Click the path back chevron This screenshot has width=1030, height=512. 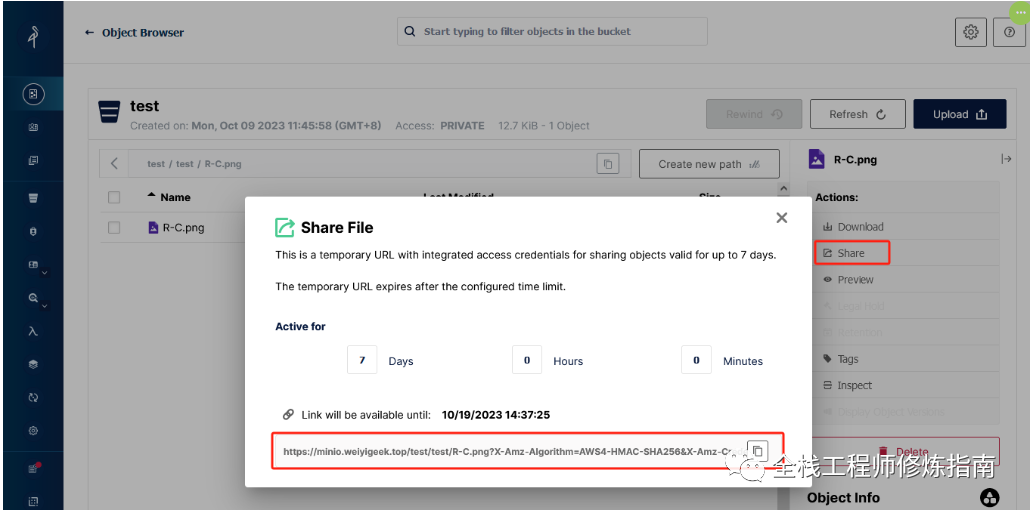pos(114,164)
